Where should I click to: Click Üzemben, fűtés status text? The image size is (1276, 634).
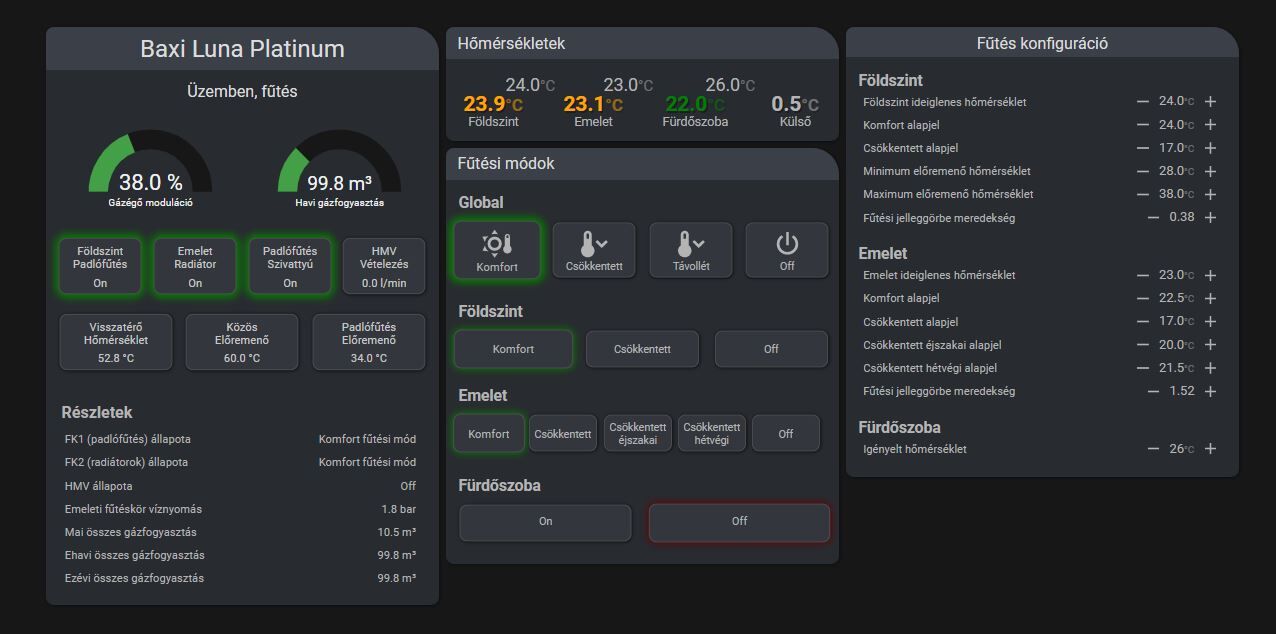coord(242,91)
